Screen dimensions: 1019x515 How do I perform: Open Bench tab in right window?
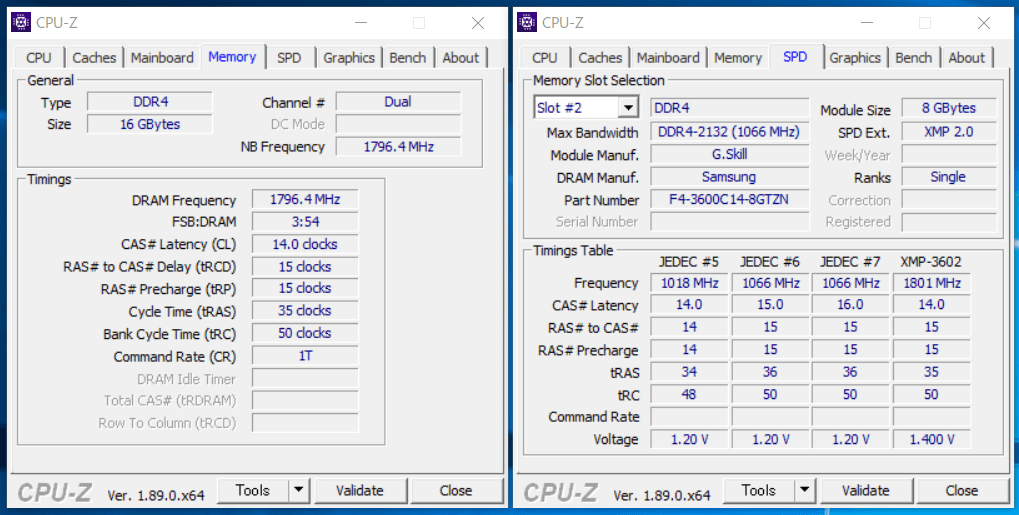(x=914, y=58)
